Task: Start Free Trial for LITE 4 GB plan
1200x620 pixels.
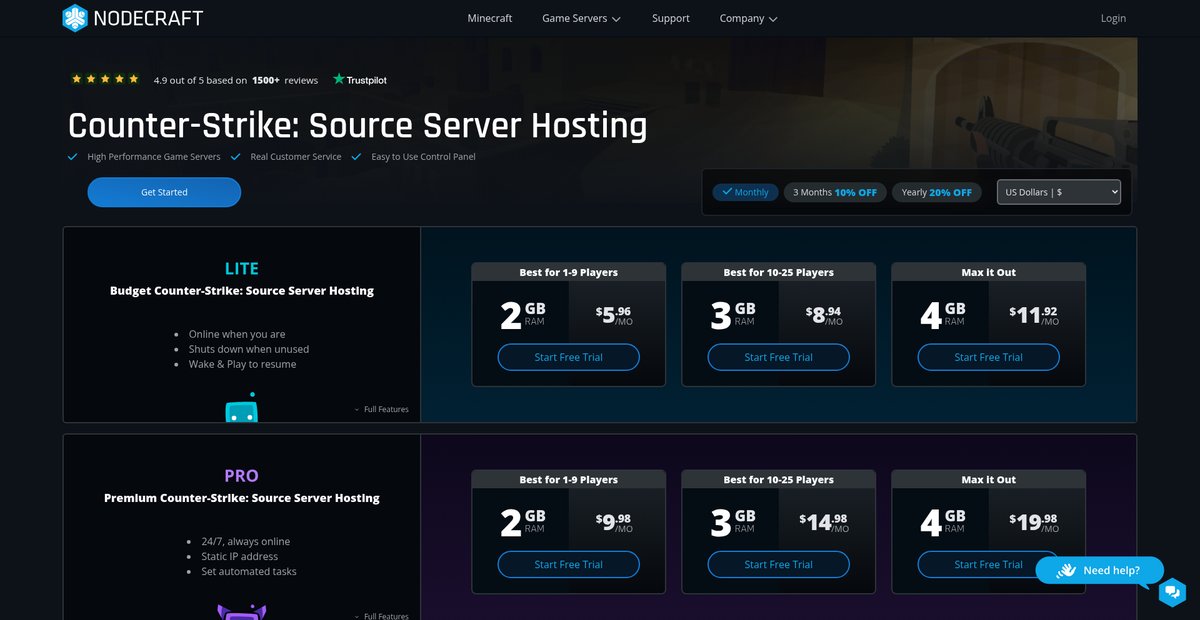Action: [989, 357]
